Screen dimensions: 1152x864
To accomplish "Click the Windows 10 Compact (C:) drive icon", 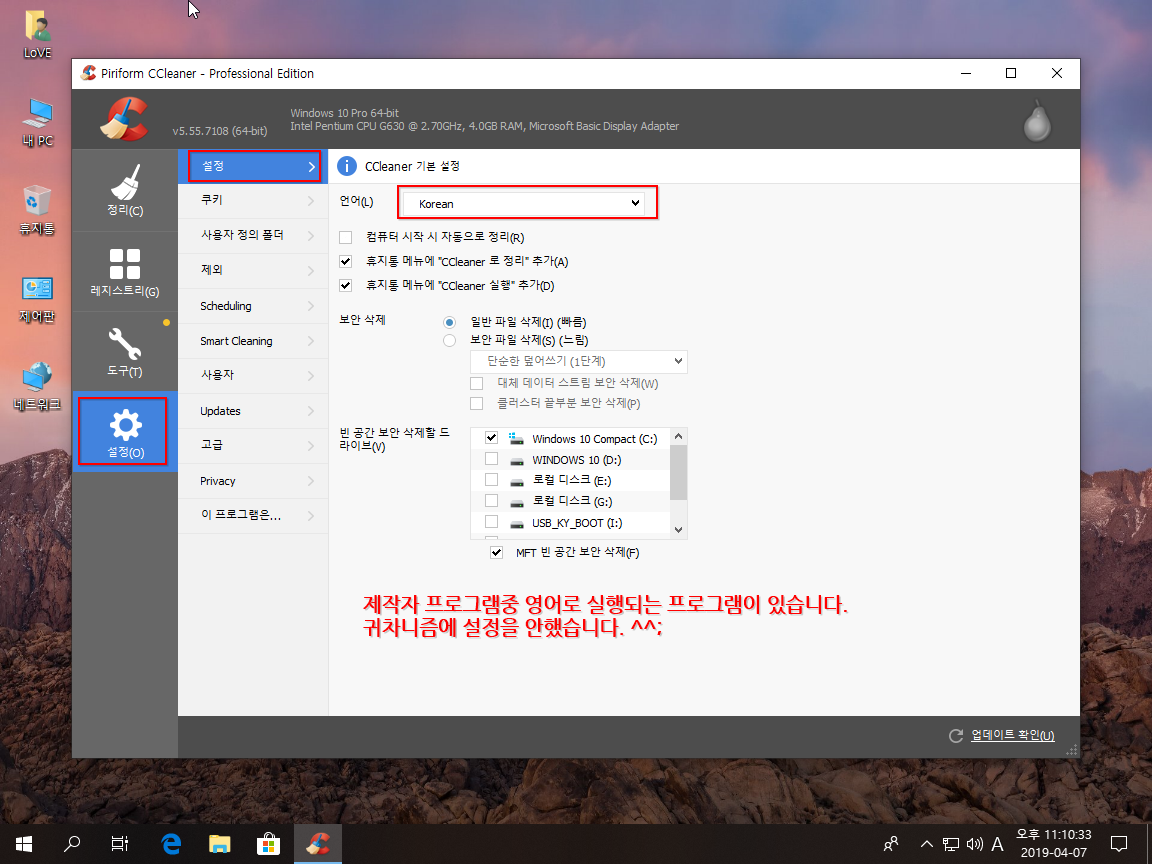I will click(x=516, y=439).
